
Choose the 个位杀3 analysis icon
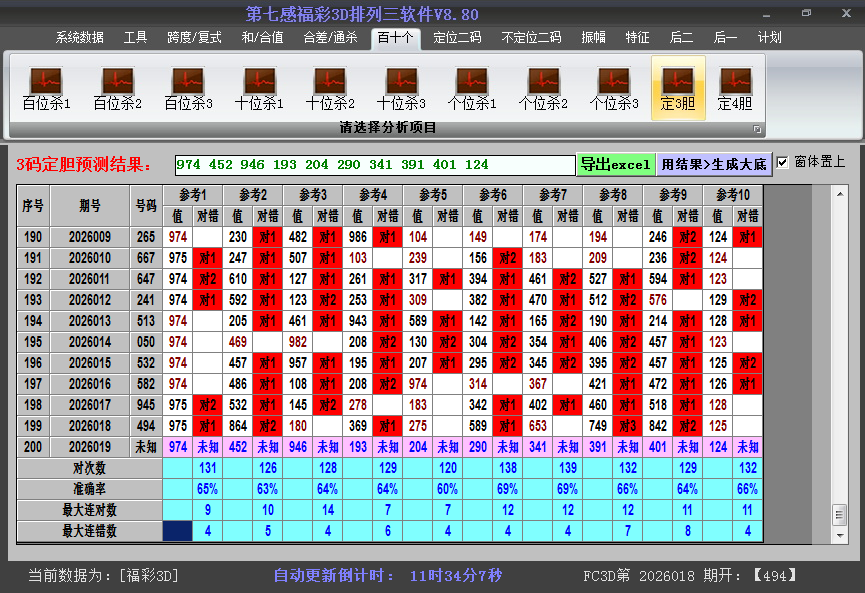[614, 88]
